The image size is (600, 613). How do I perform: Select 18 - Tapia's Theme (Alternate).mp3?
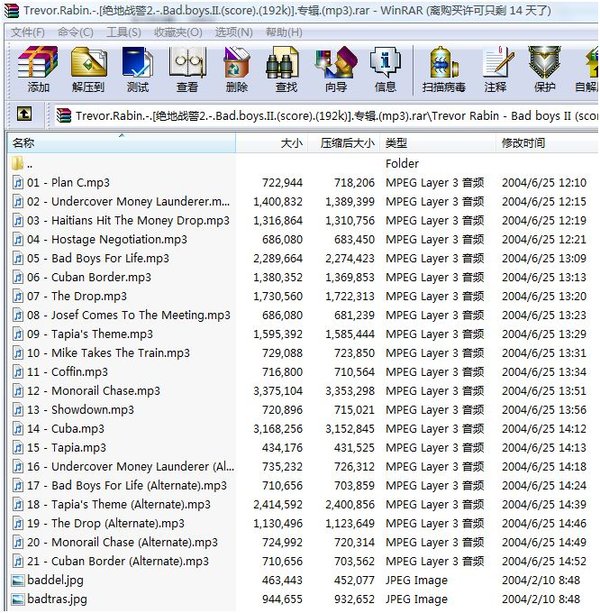pos(119,504)
